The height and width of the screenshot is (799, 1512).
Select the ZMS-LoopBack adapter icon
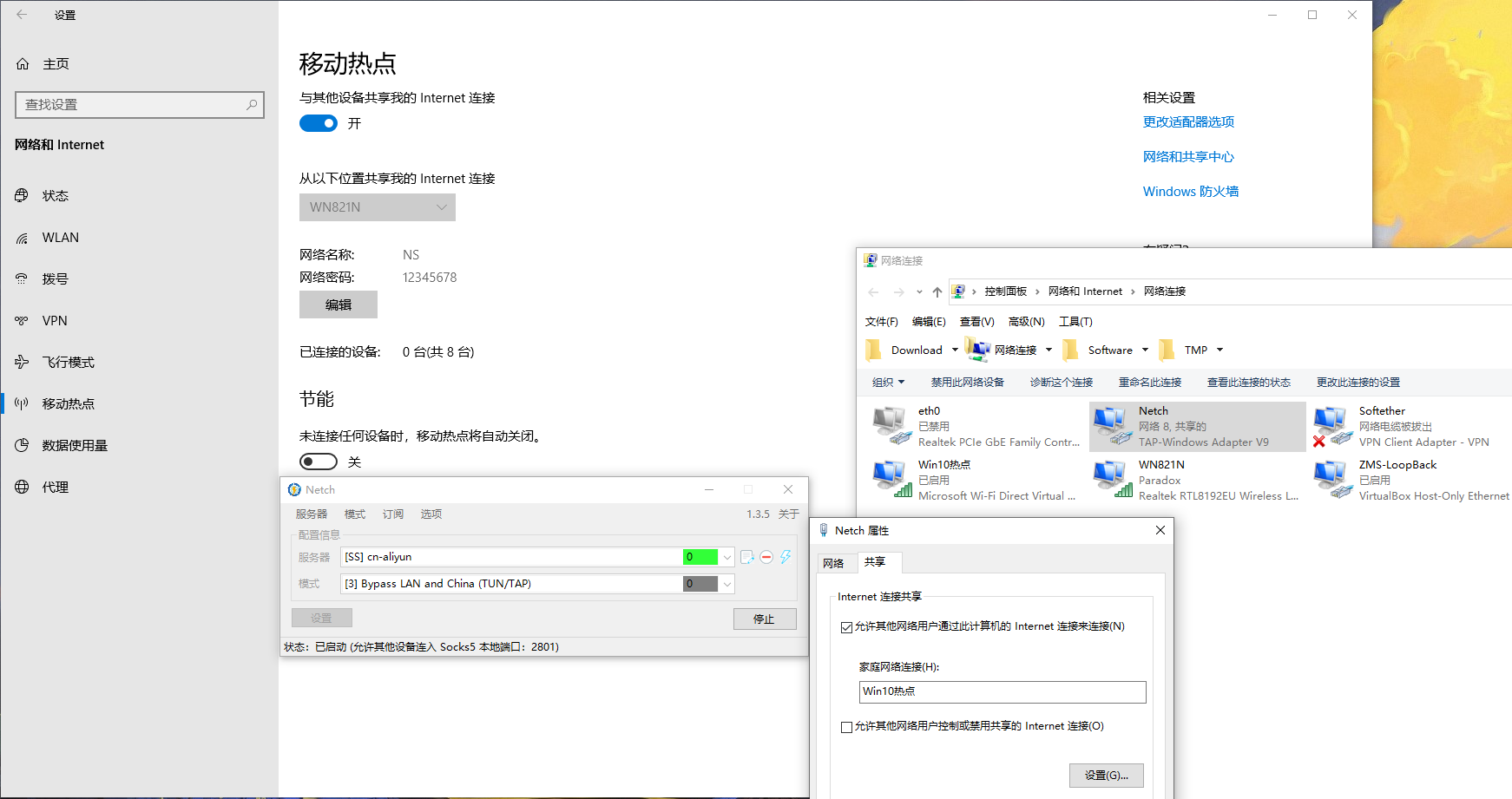1332,478
